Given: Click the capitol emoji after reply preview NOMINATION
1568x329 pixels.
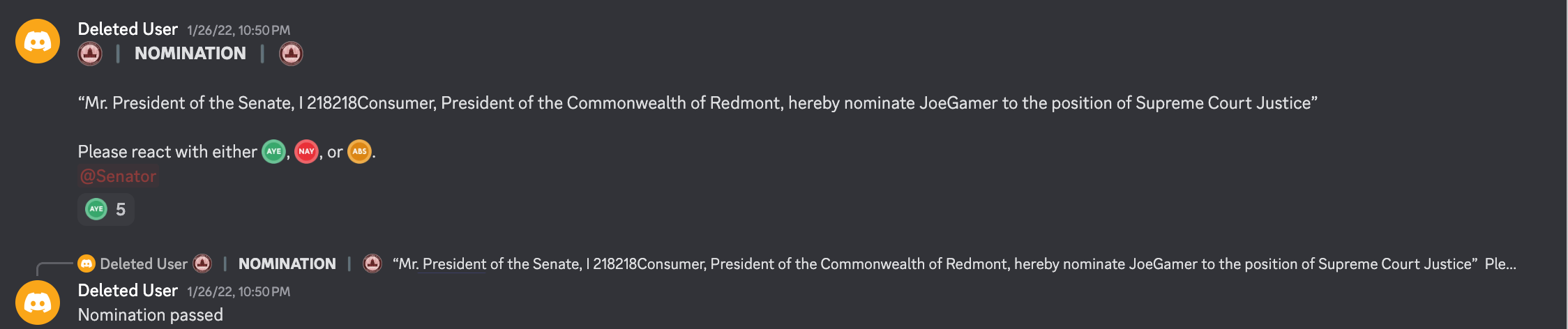Looking at the screenshot, I should click(372, 263).
